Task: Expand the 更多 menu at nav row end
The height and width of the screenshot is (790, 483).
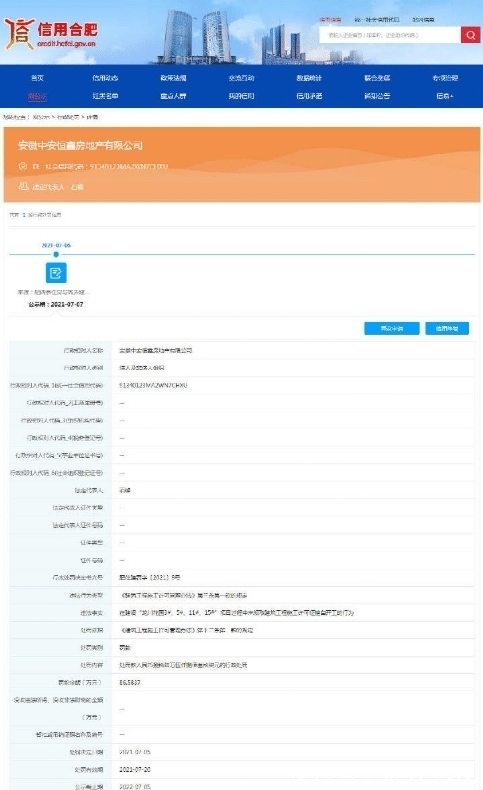Action: 445,96
